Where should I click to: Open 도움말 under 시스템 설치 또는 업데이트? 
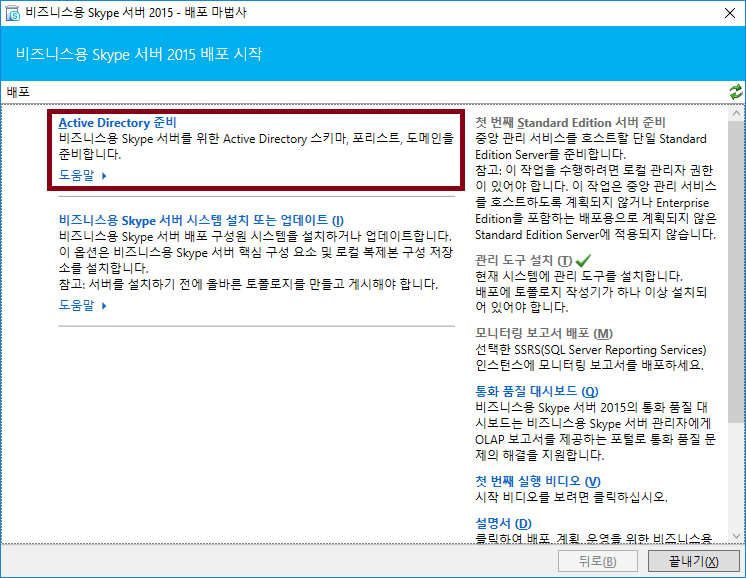[x=77, y=305]
